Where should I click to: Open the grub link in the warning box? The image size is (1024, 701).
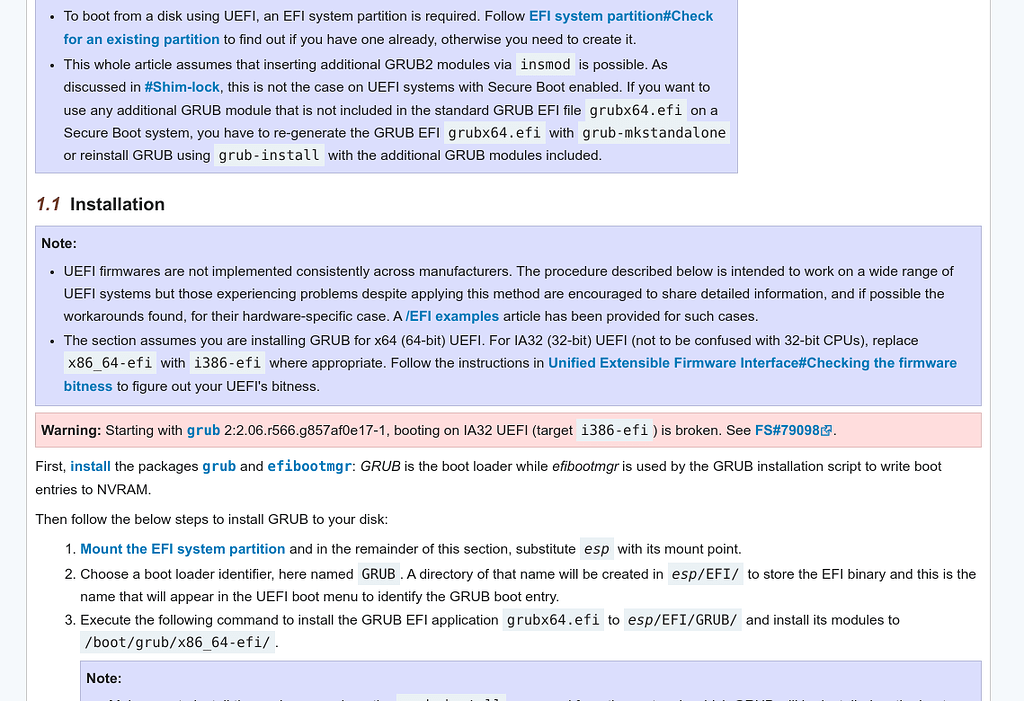203,430
